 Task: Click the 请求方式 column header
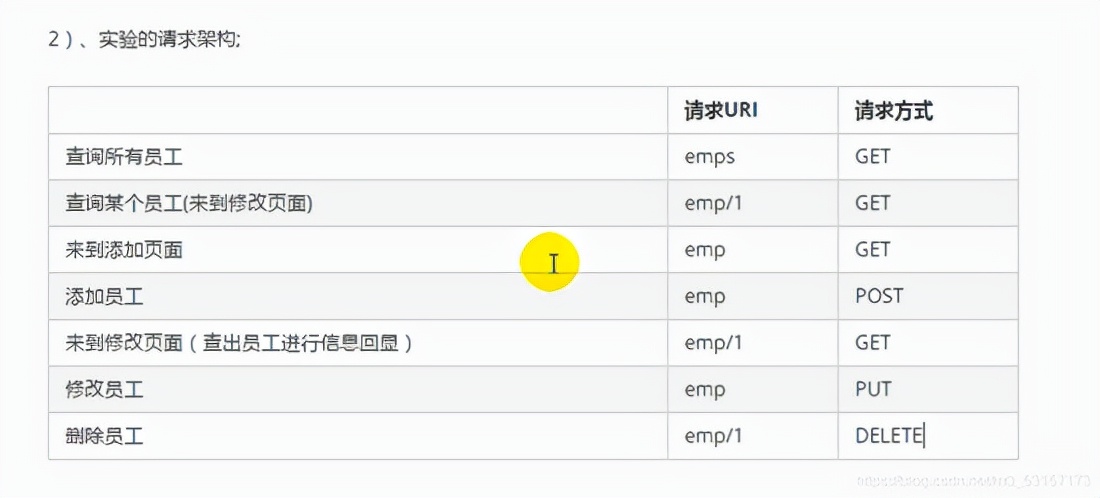(x=893, y=111)
